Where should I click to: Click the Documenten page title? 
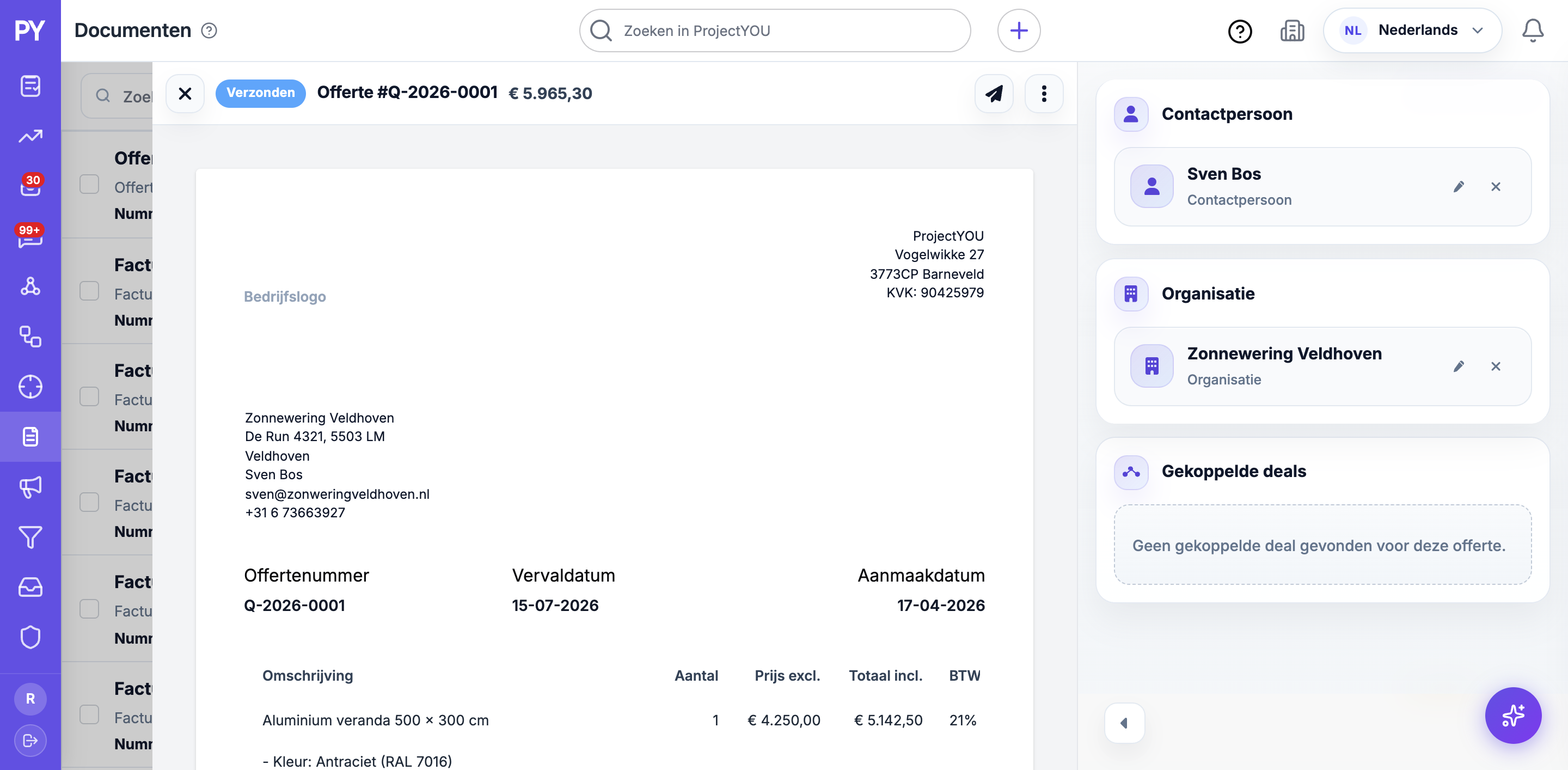(x=133, y=30)
